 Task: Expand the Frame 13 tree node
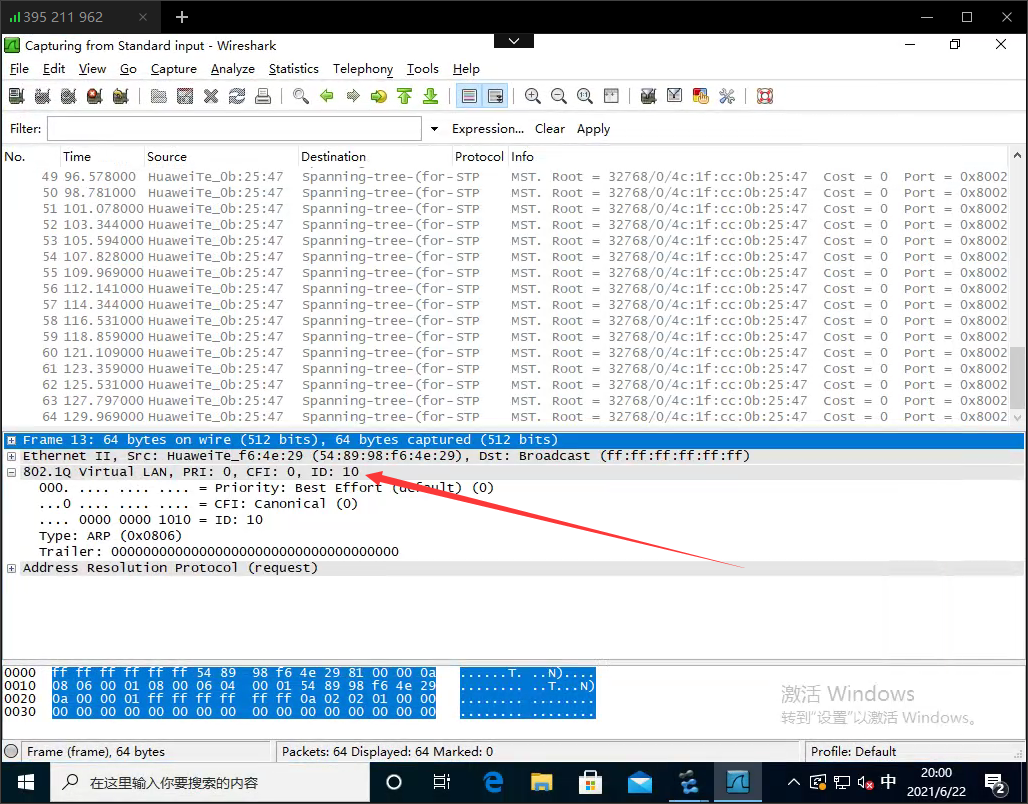pyautogui.click(x=11, y=440)
